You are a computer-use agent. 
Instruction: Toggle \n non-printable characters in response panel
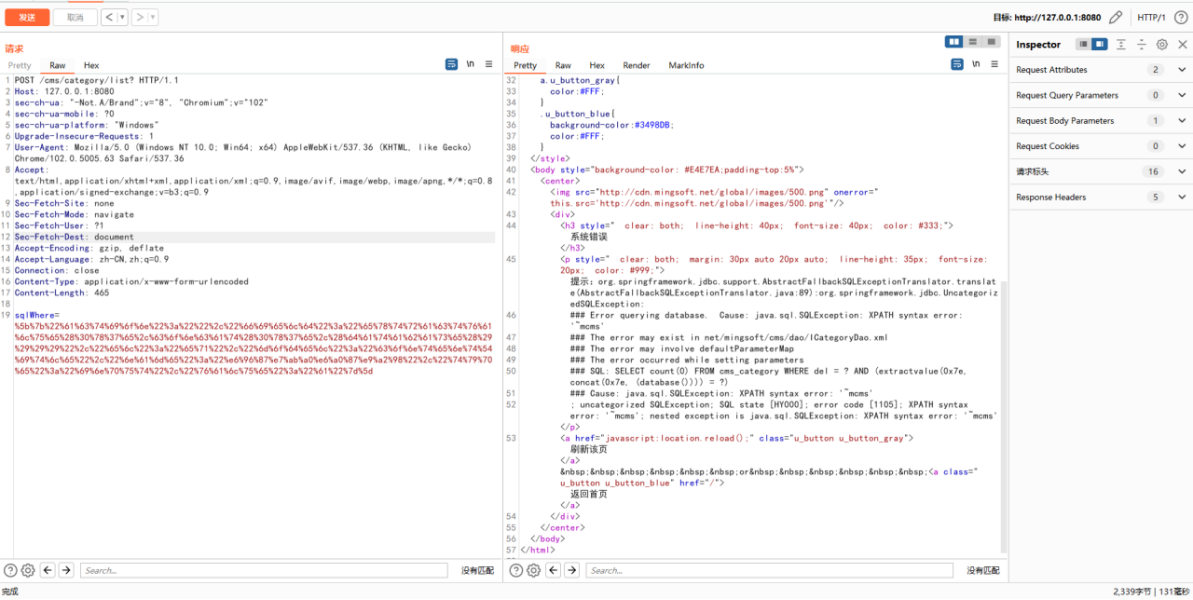[977, 65]
